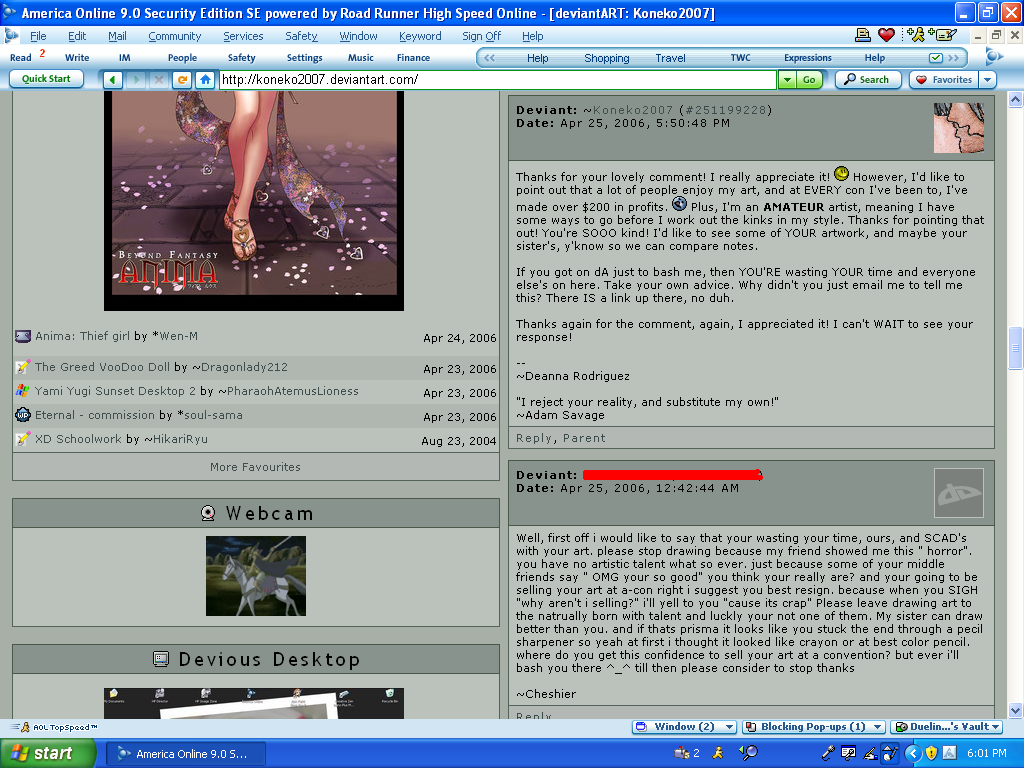Click the green Go button
Viewport: 1024px width, 768px height.
pos(808,80)
